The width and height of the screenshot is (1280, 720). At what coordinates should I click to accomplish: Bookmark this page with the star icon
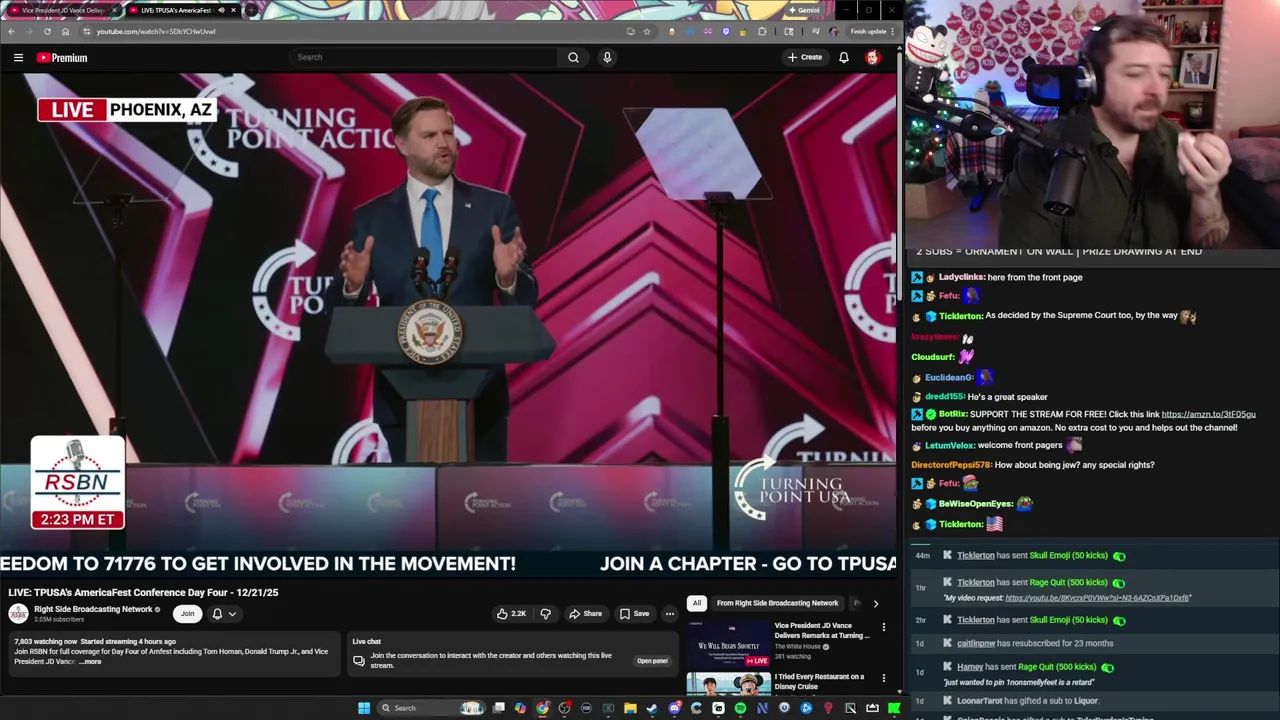click(647, 31)
